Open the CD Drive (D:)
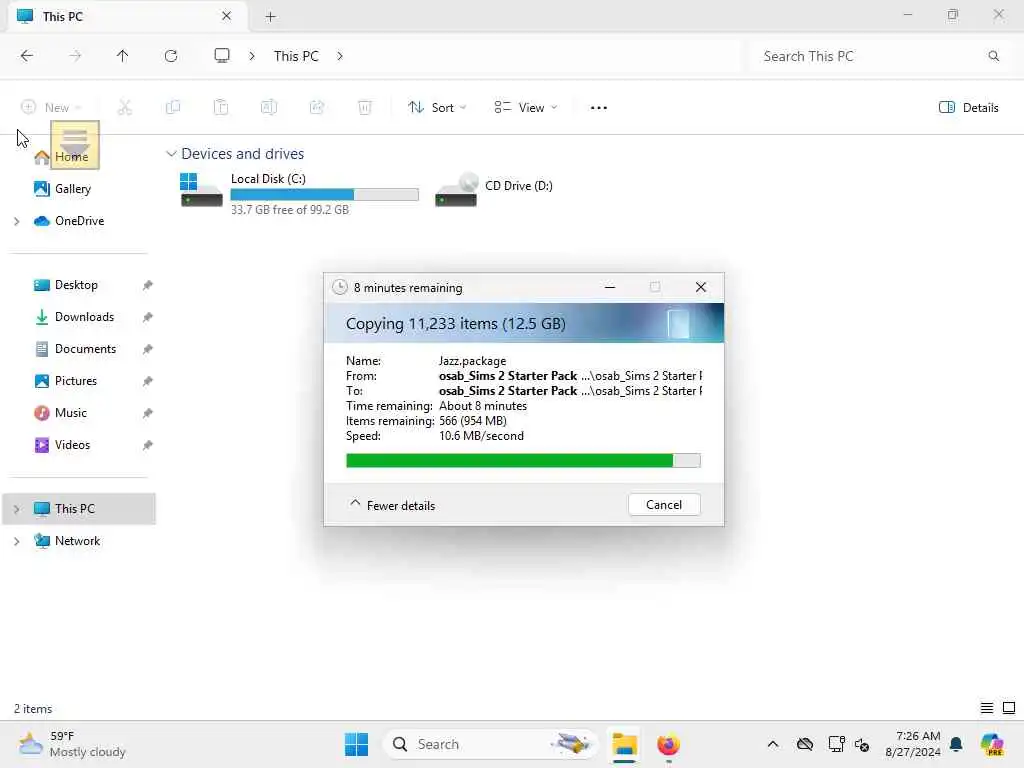Screen dimensions: 1024x768 [x=494, y=188]
